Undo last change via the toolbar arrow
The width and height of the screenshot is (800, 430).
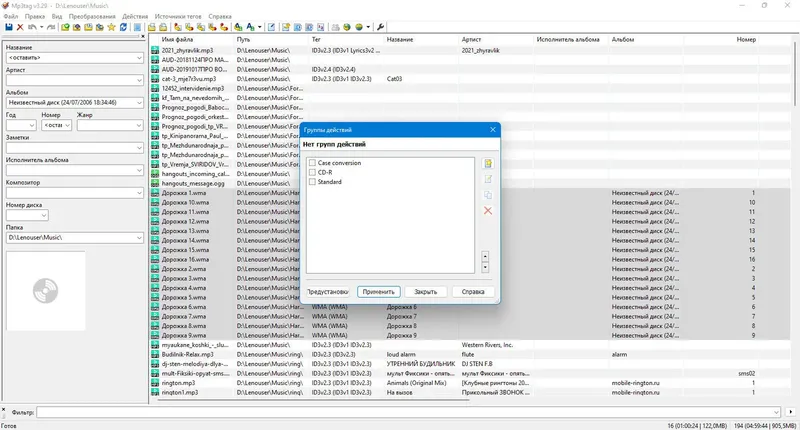tap(32, 27)
